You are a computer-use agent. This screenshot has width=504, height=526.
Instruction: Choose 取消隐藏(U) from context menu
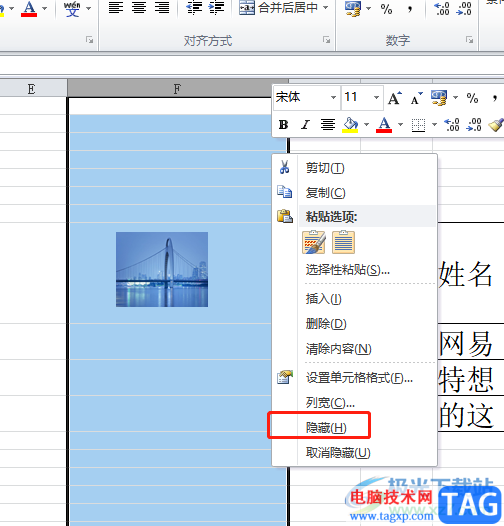[x=354, y=453]
